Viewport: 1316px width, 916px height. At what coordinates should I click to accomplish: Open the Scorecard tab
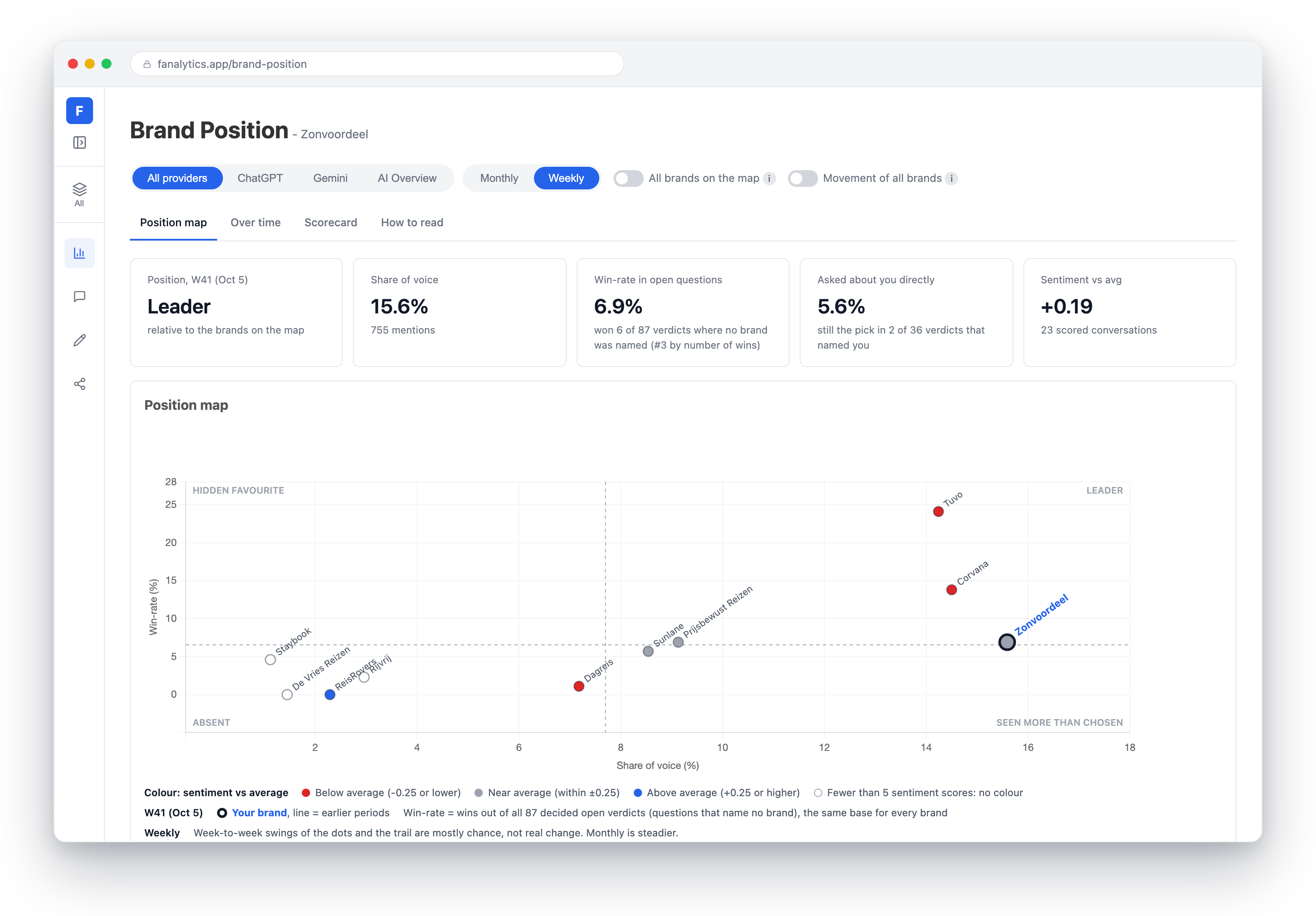[331, 223]
